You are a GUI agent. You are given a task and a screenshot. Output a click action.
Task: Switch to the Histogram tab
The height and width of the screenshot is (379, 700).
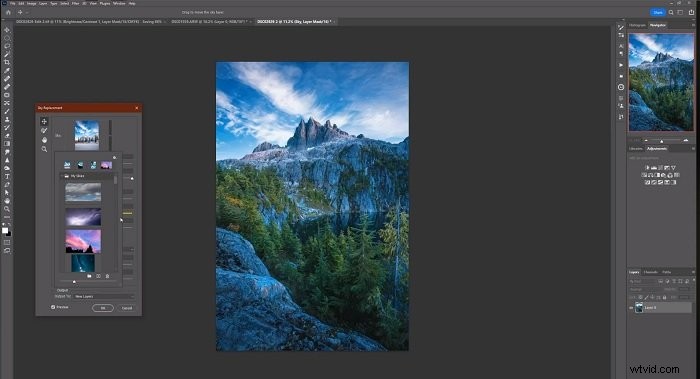click(637, 25)
